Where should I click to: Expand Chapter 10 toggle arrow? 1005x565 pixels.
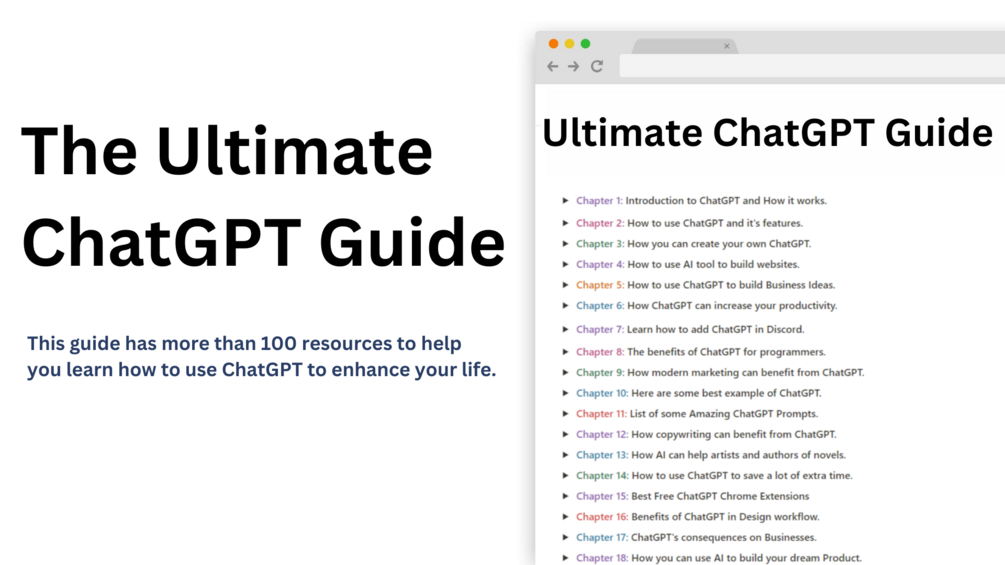click(565, 393)
